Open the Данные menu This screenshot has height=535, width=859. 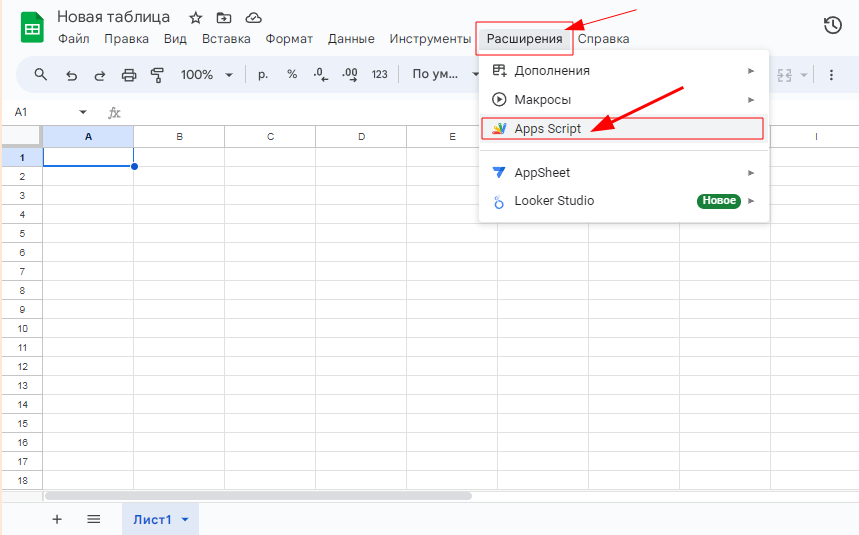351,39
